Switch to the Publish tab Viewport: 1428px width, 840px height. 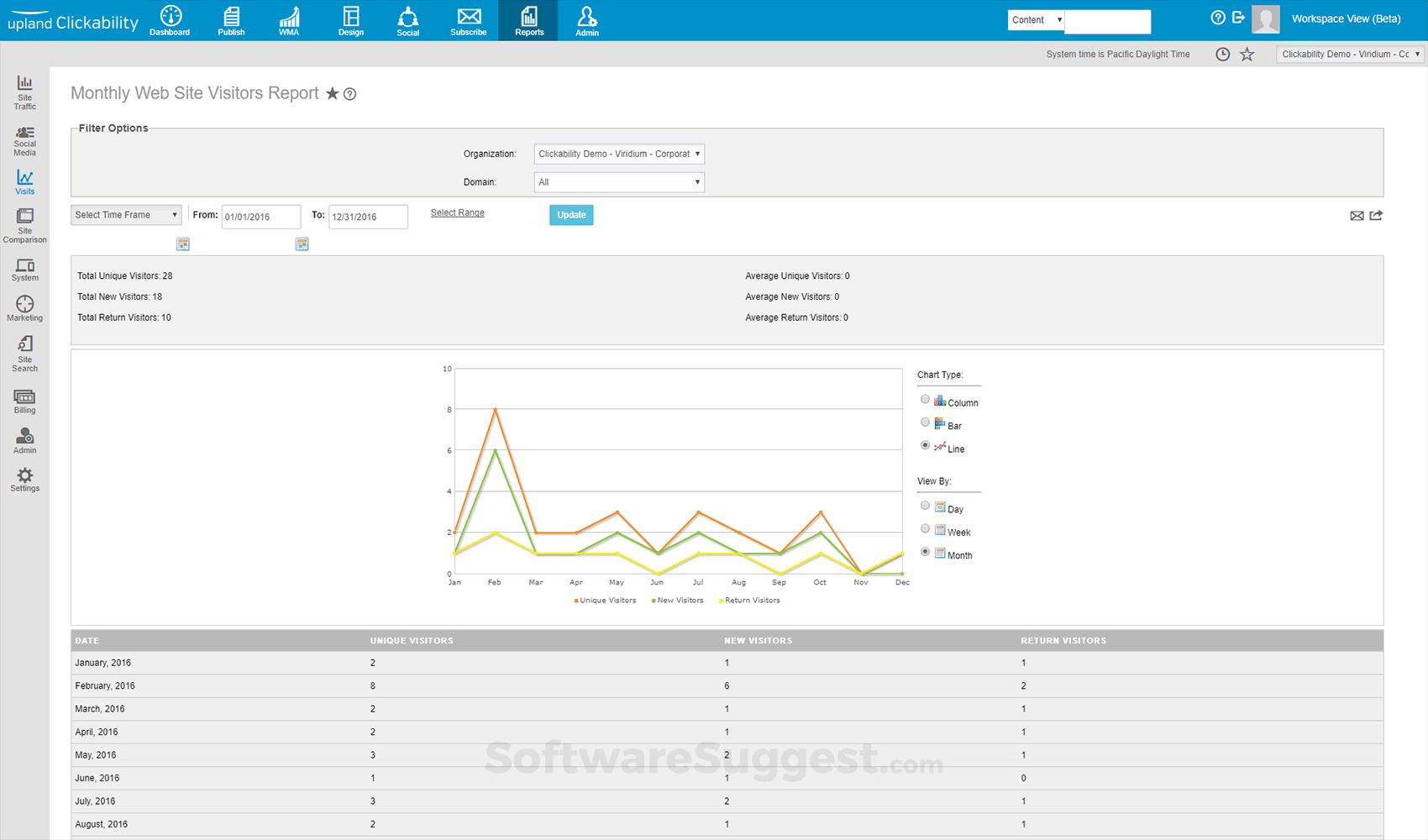231,20
